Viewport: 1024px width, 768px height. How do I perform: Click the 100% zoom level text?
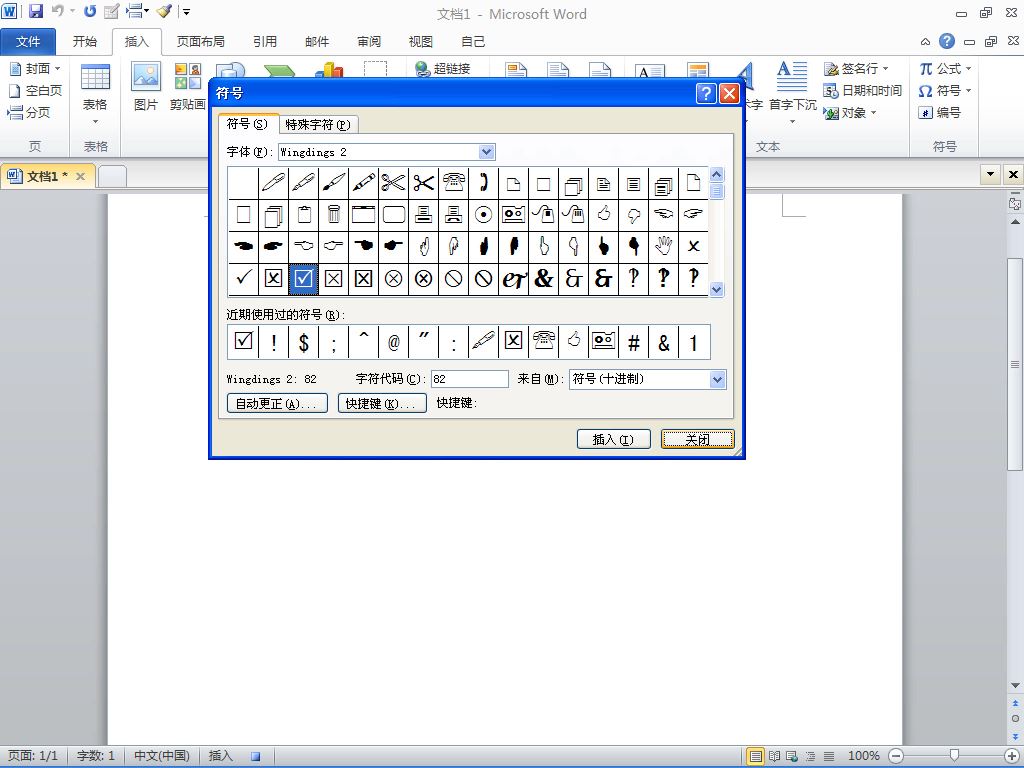point(863,756)
